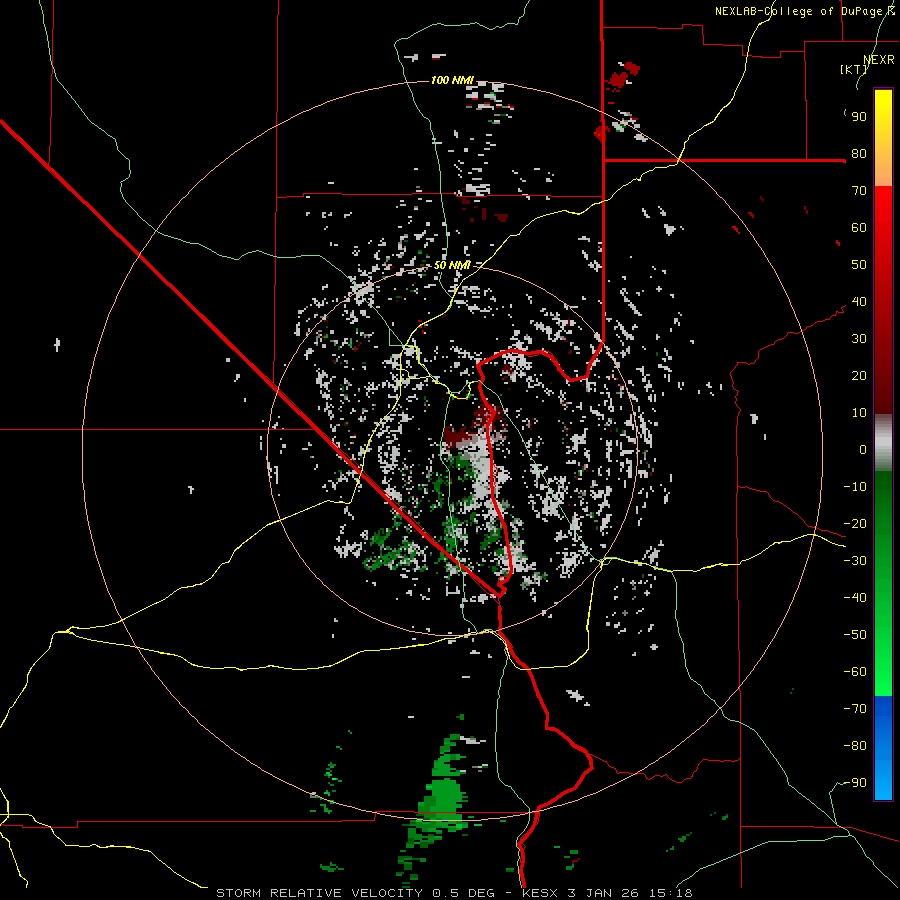Viewport: 900px width, 900px height.
Task: Click the positive 30 scale label
Action: click(x=859, y=339)
